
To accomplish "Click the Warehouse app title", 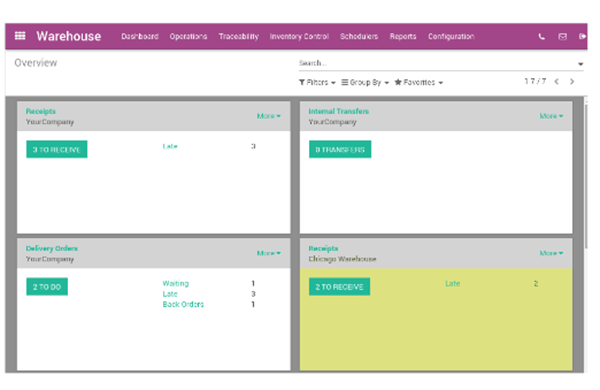I will [69, 36].
